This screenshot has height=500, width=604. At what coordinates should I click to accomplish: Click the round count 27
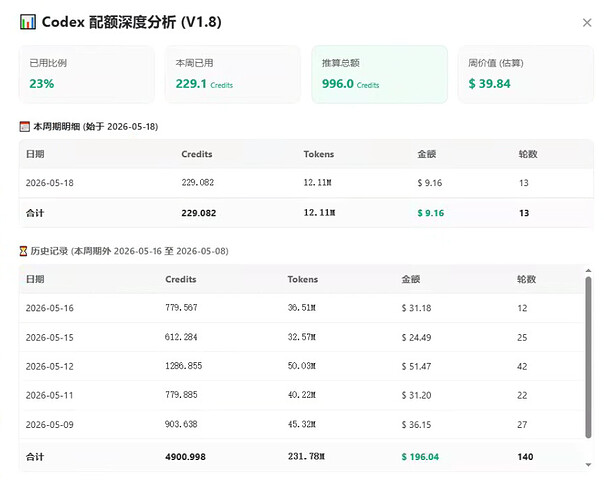[522, 424]
